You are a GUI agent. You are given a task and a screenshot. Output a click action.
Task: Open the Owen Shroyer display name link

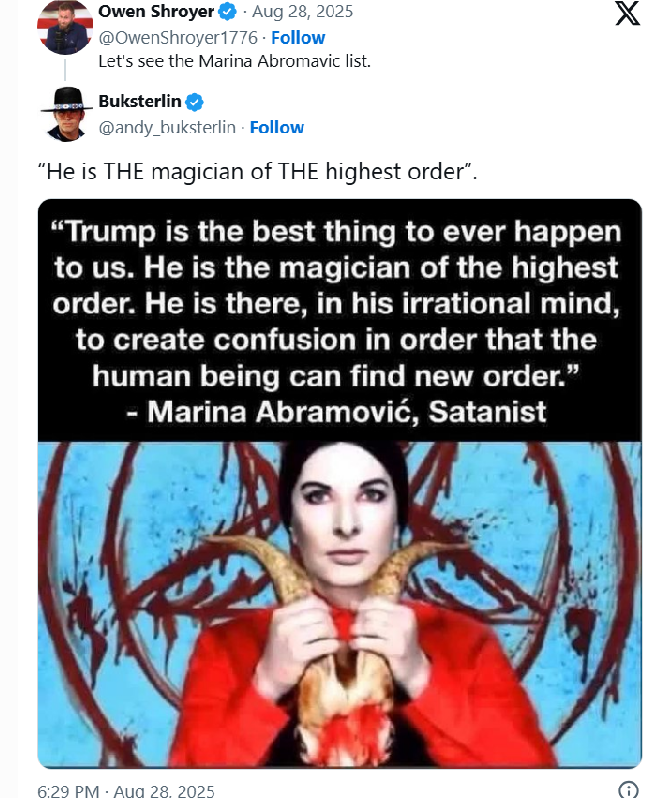click(x=156, y=11)
